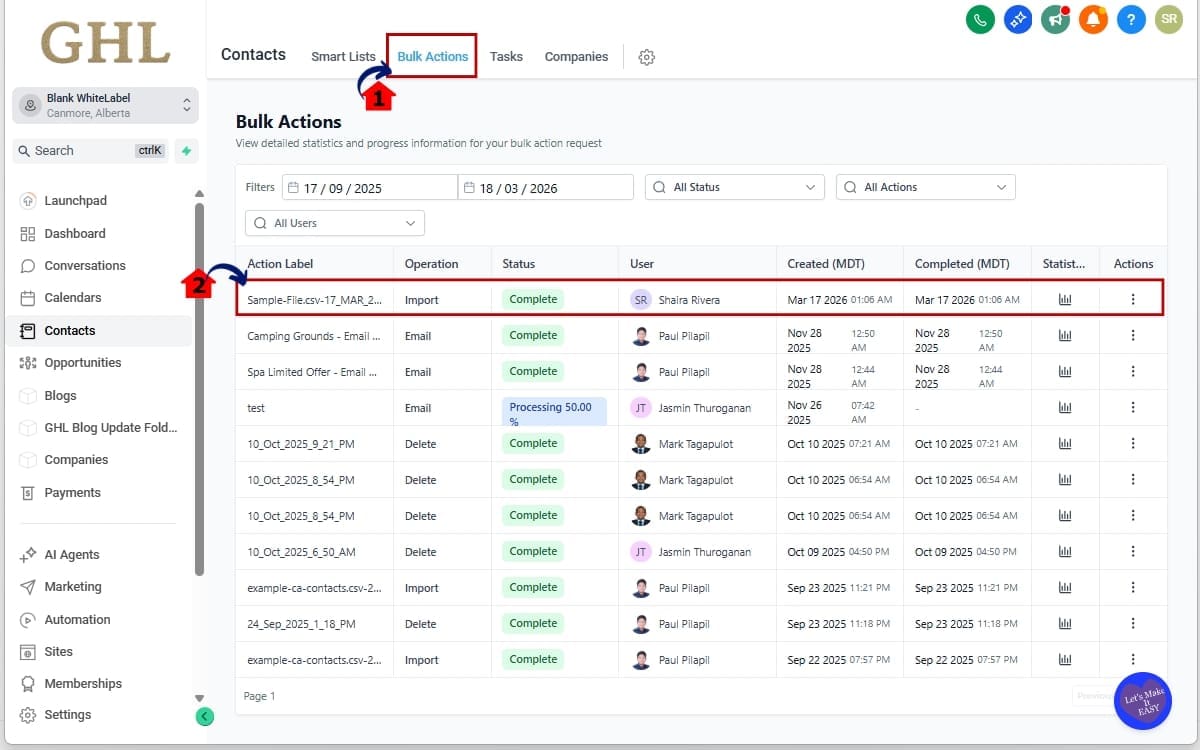Screen dimensions: 1200x750
Task: Click the green phone dialer icon
Action: 980,19
